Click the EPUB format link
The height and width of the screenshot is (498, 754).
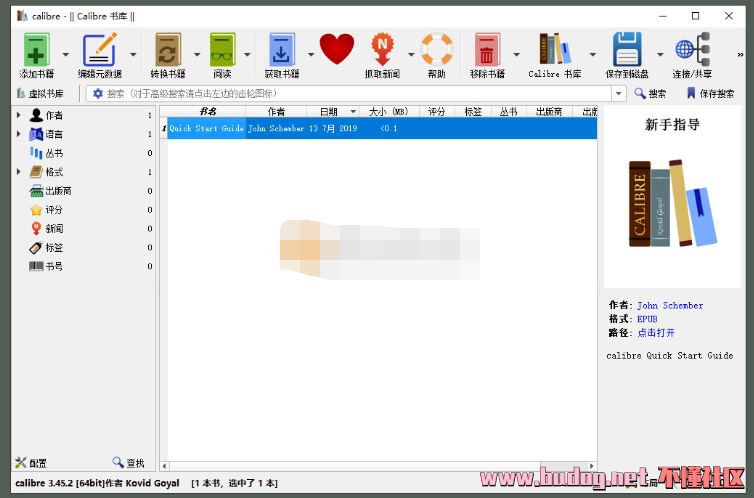[x=647, y=319]
